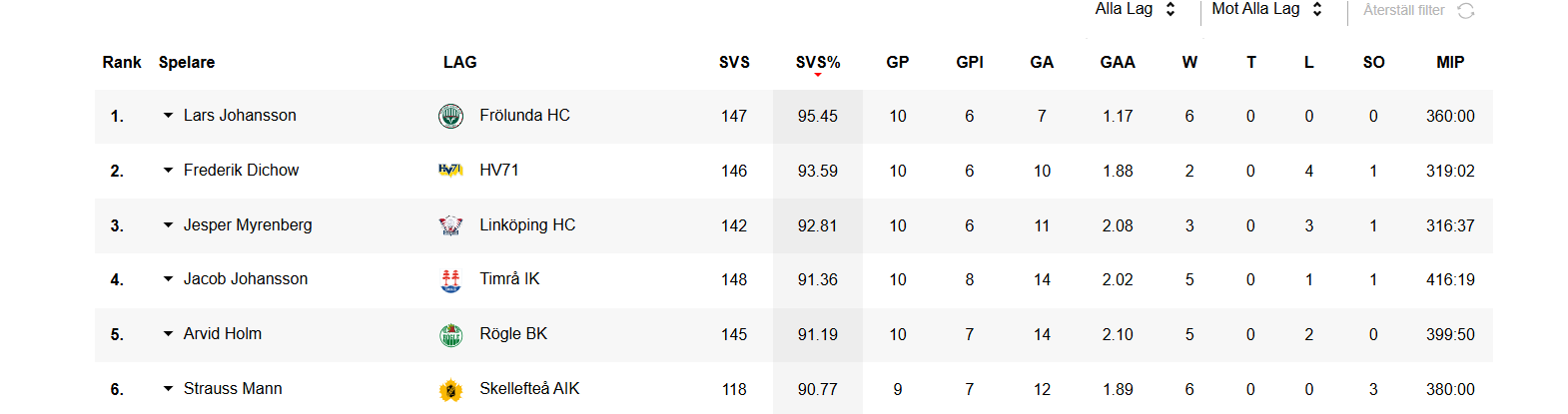
Task: Click the Frölunda HC team logo
Action: tap(450, 117)
